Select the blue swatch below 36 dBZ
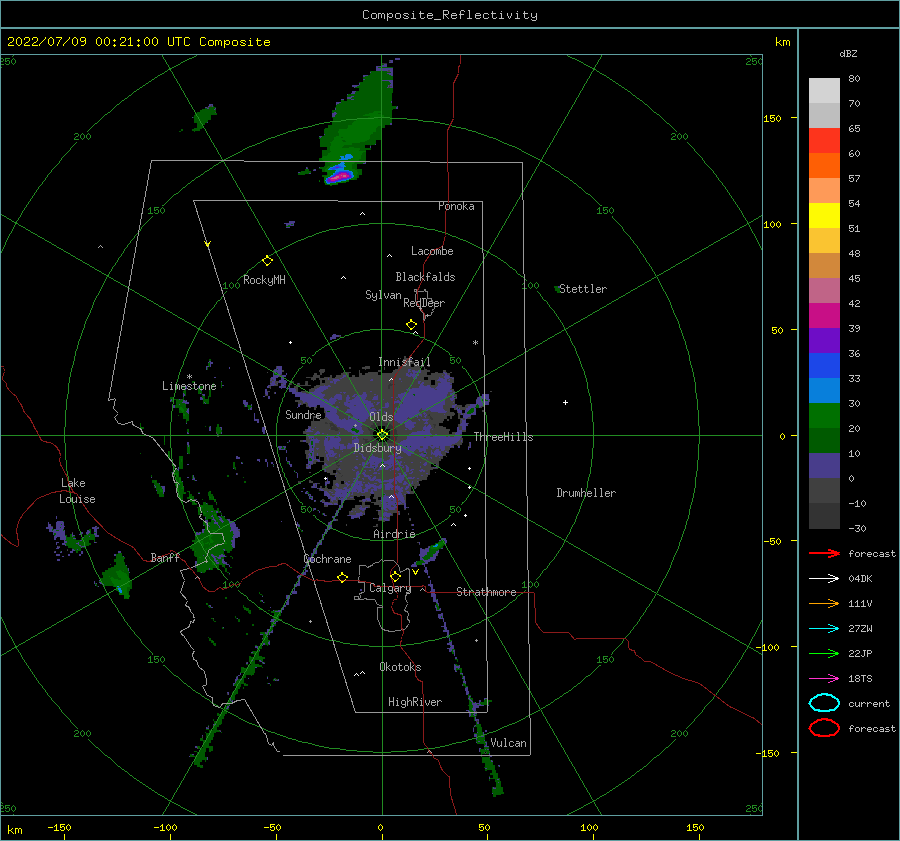Image resolution: width=900 pixels, height=841 pixels. [x=824, y=365]
